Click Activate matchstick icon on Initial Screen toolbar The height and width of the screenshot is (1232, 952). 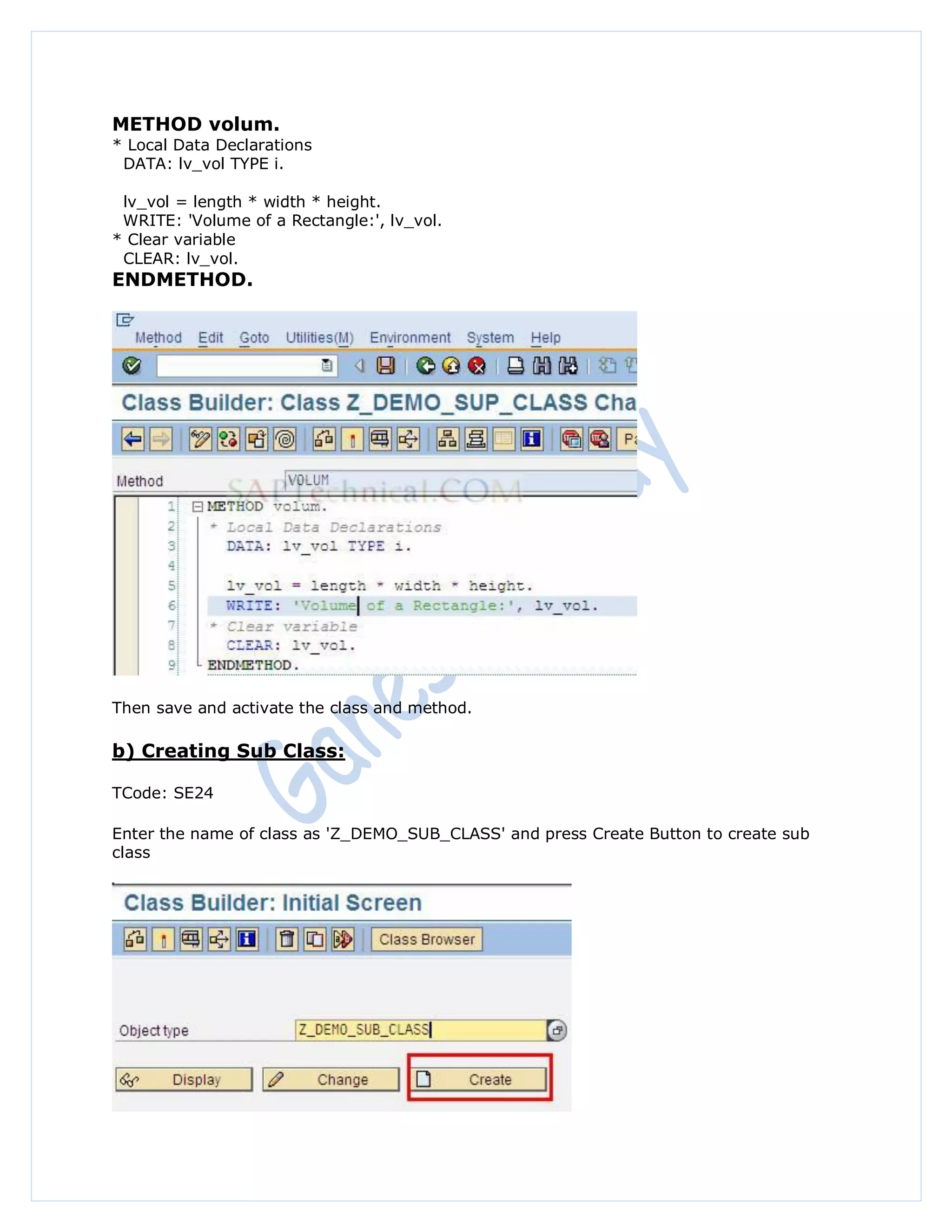coord(164,939)
